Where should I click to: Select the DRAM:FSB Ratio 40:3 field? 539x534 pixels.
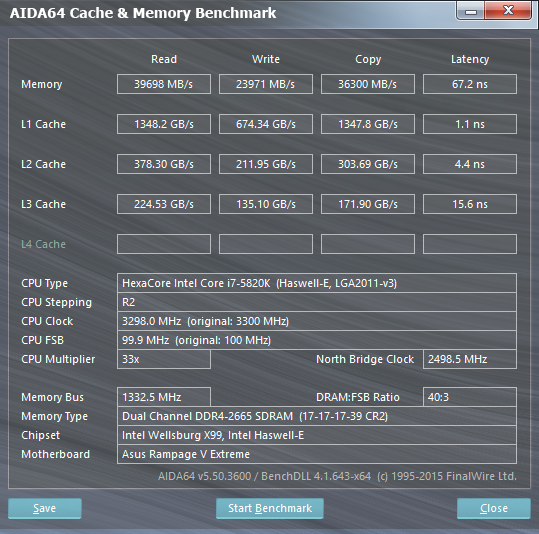click(x=470, y=397)
